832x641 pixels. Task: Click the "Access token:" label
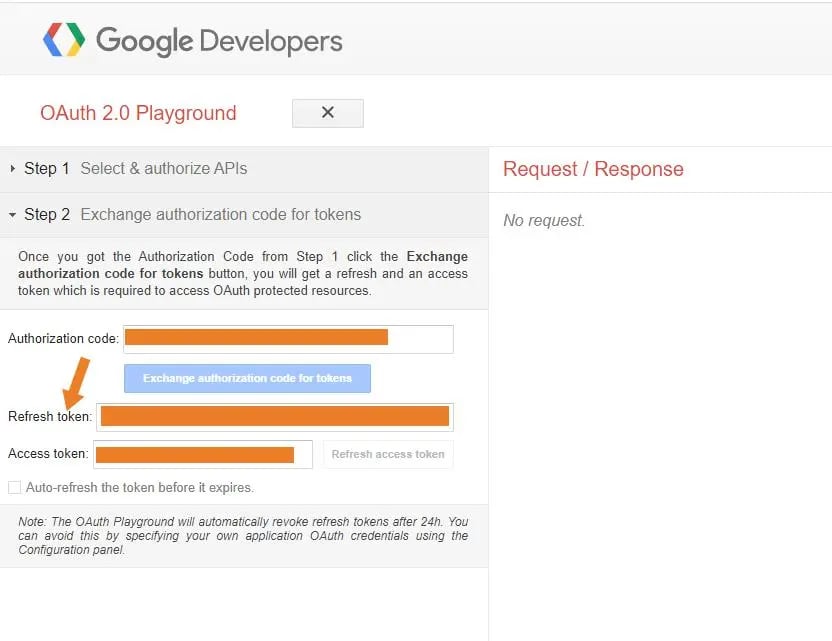click(x=48, y=454)
